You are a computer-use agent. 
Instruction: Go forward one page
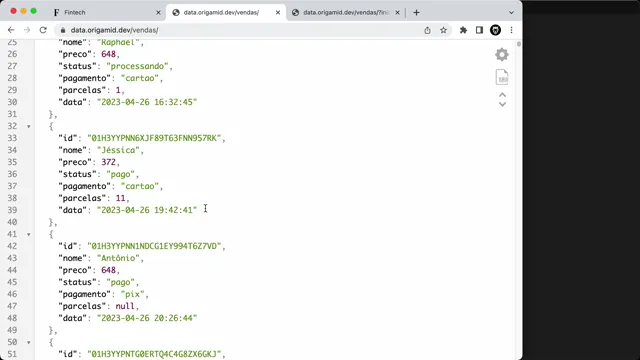pos(27,30)
